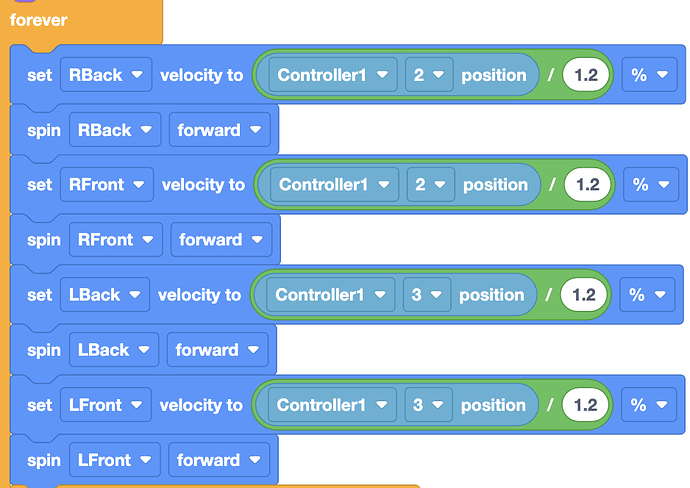
Task: Edit 1.2 divisor in RFront velocity block
Action: click(587, 185)
